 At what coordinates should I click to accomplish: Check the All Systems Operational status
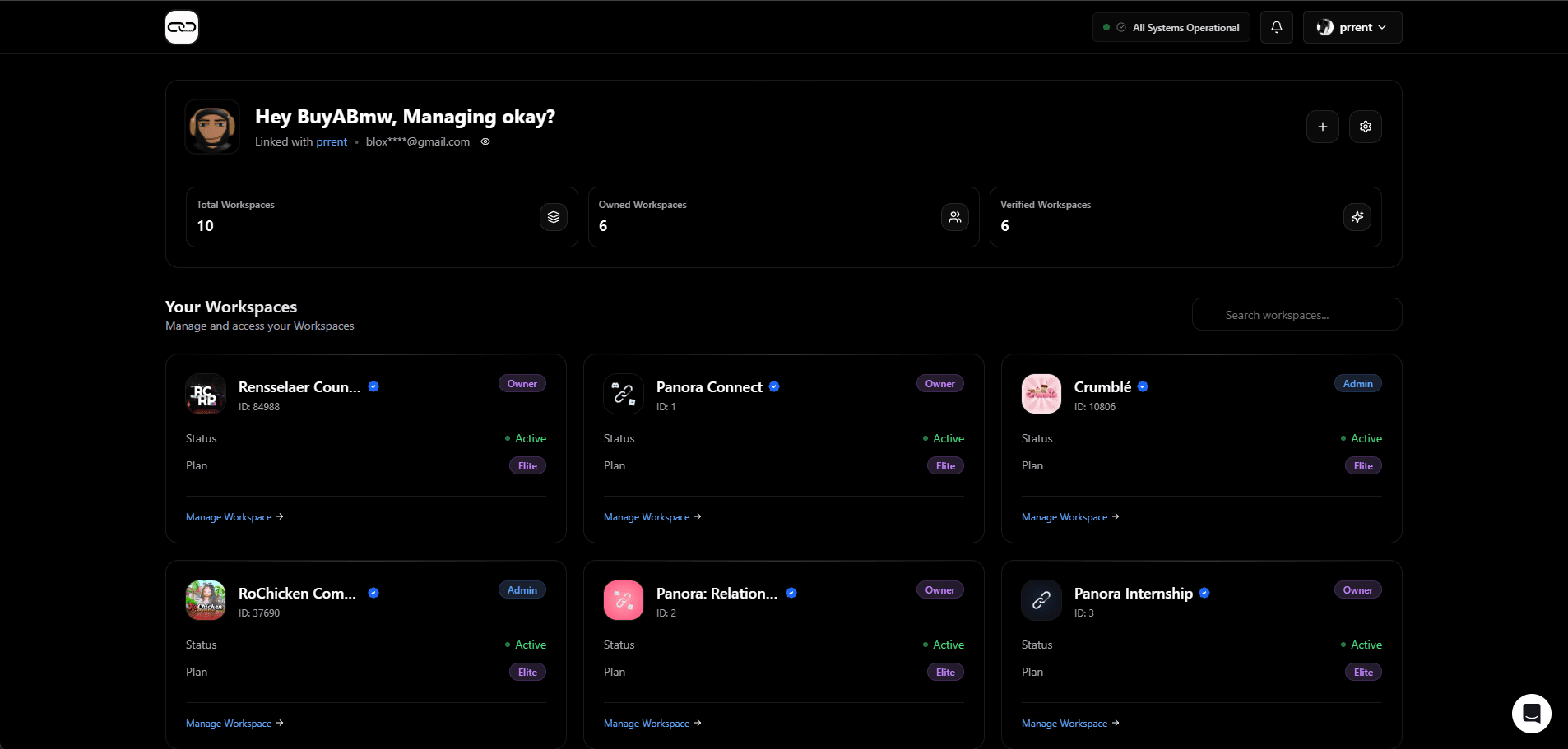[1170, 26]
